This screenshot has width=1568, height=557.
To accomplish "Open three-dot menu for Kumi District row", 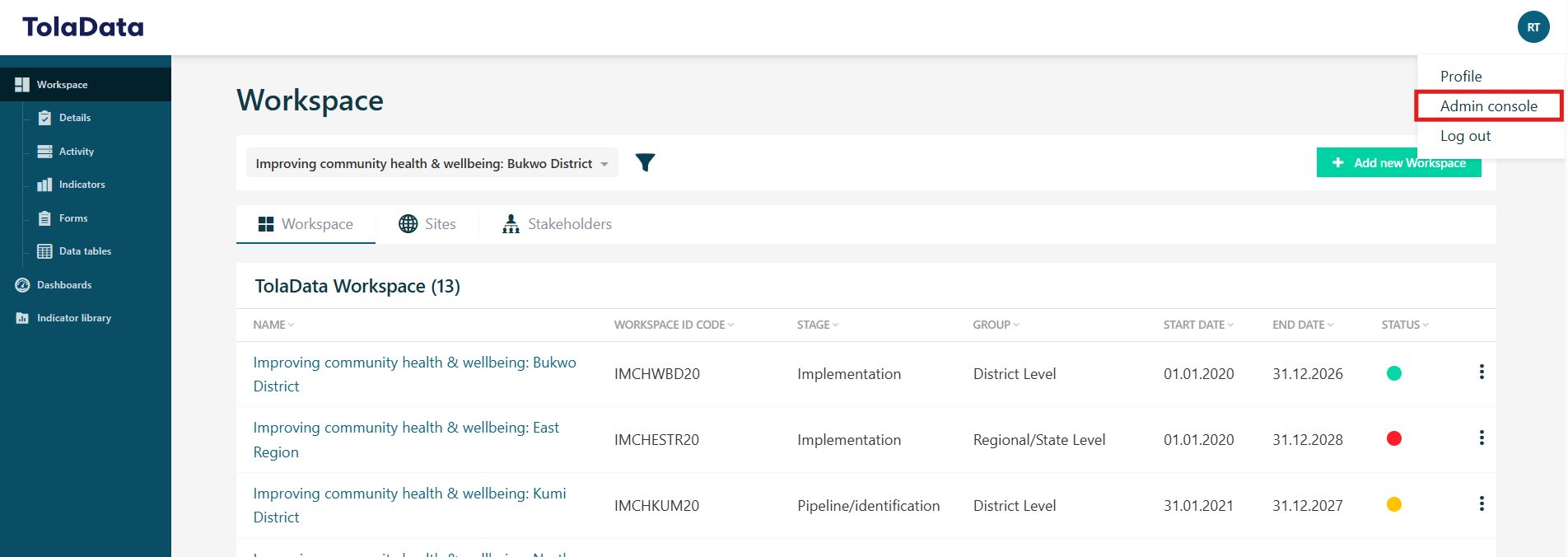I will click(1481, 504).
